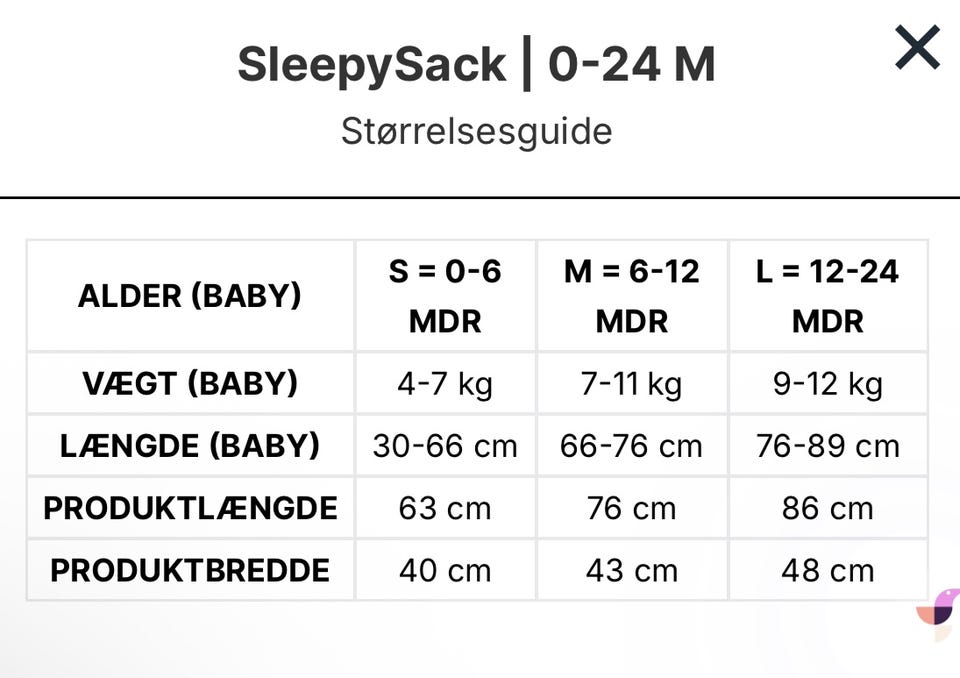Click the bird logo icon at bottom right

pos(939,613)
